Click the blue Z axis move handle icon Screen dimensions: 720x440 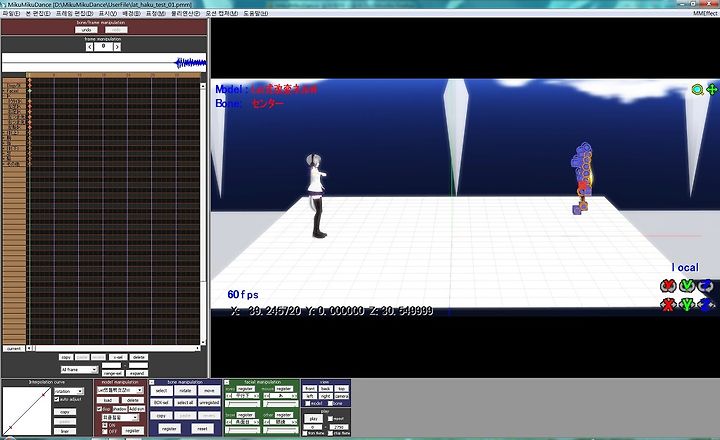point(706,304)
